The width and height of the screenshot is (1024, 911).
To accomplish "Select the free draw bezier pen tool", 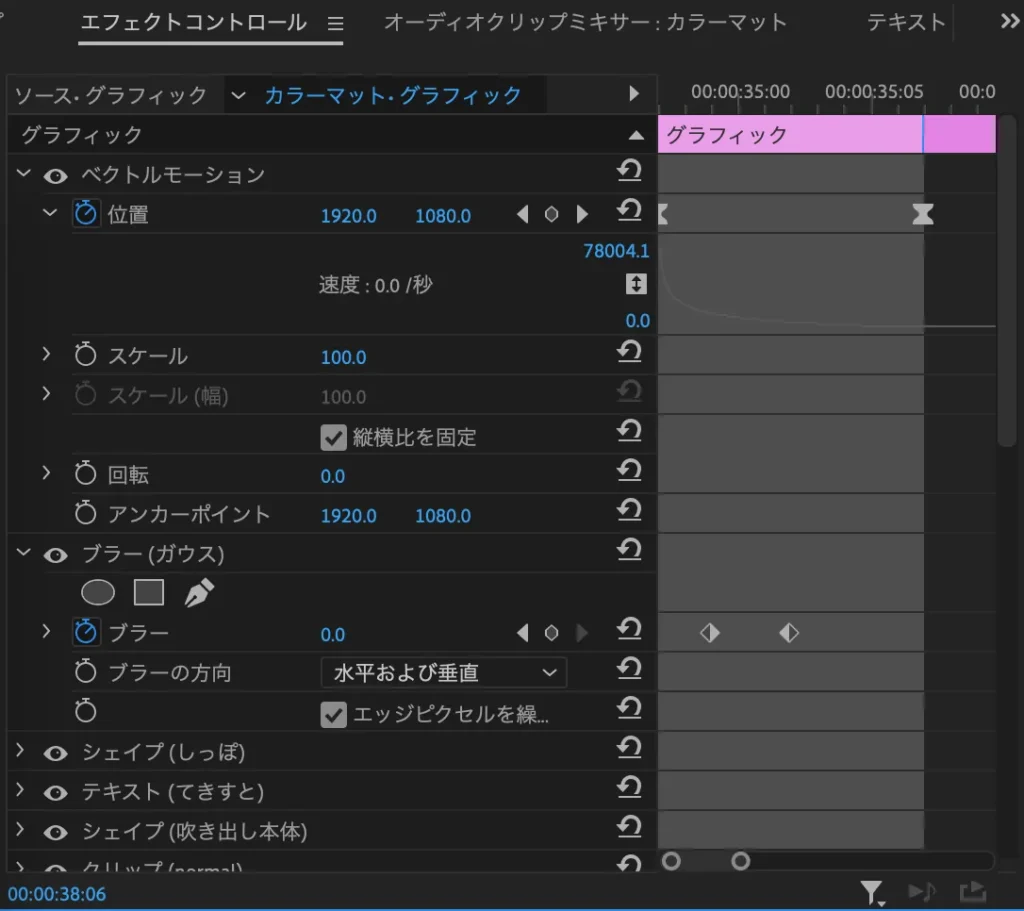I will [197, 592].
